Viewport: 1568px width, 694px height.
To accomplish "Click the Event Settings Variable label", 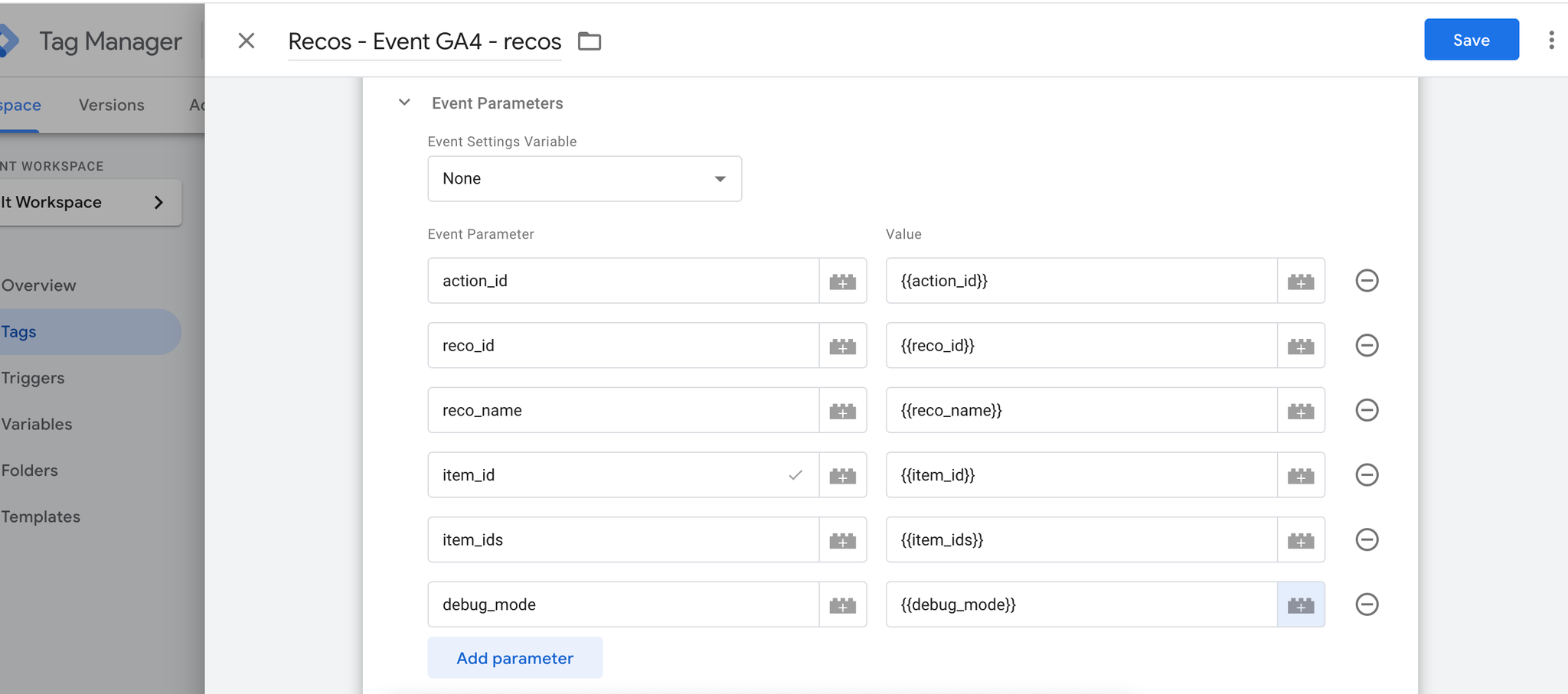I will [502, 142].
